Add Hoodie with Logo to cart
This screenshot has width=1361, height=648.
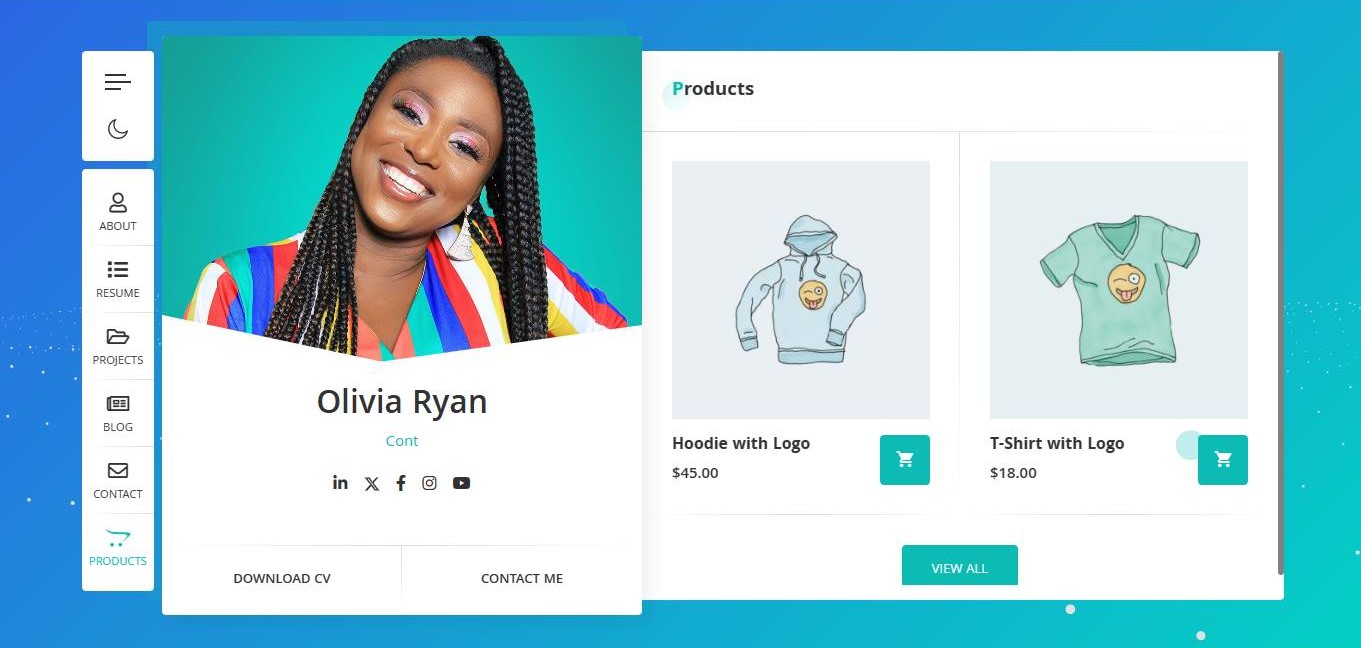coord(905,460)
